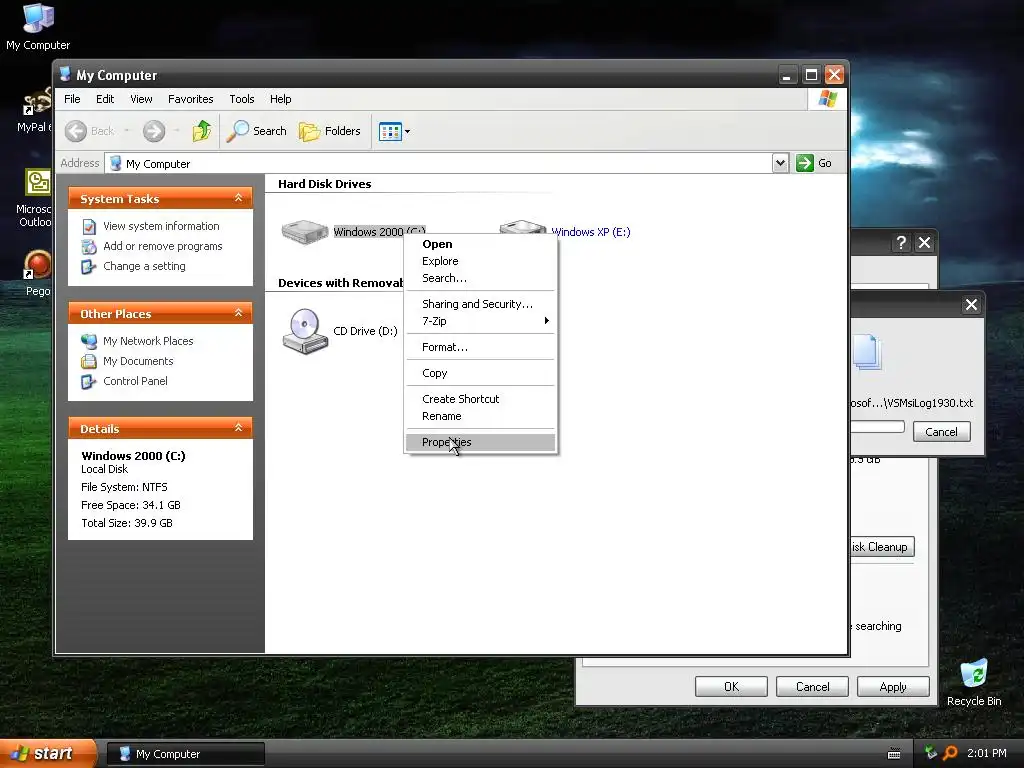Viewport: 1024px width, 768px height.
Task: Click the Go button
Action: (814, 163)
